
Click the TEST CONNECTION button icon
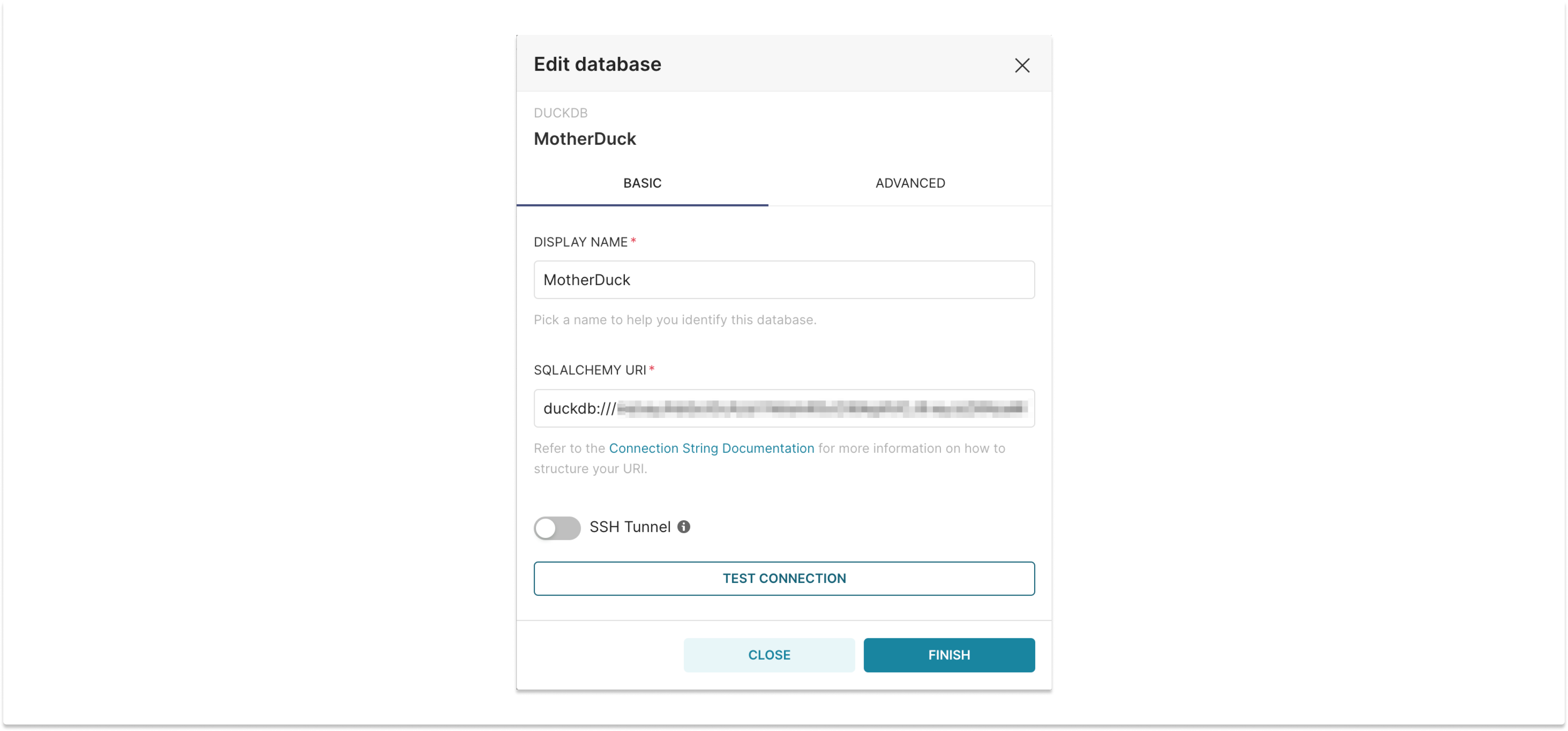tap(784, 578)
